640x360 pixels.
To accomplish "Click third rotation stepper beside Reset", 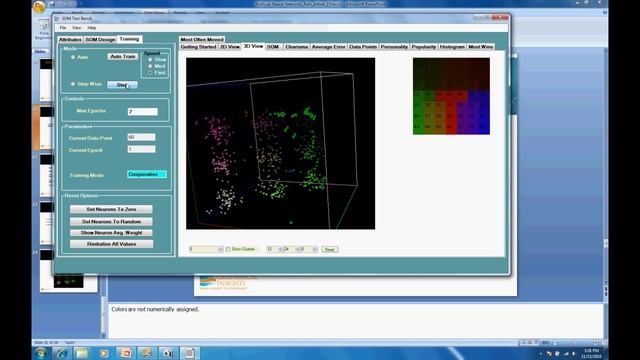I will pyautogui.click(x=309, y=249).
